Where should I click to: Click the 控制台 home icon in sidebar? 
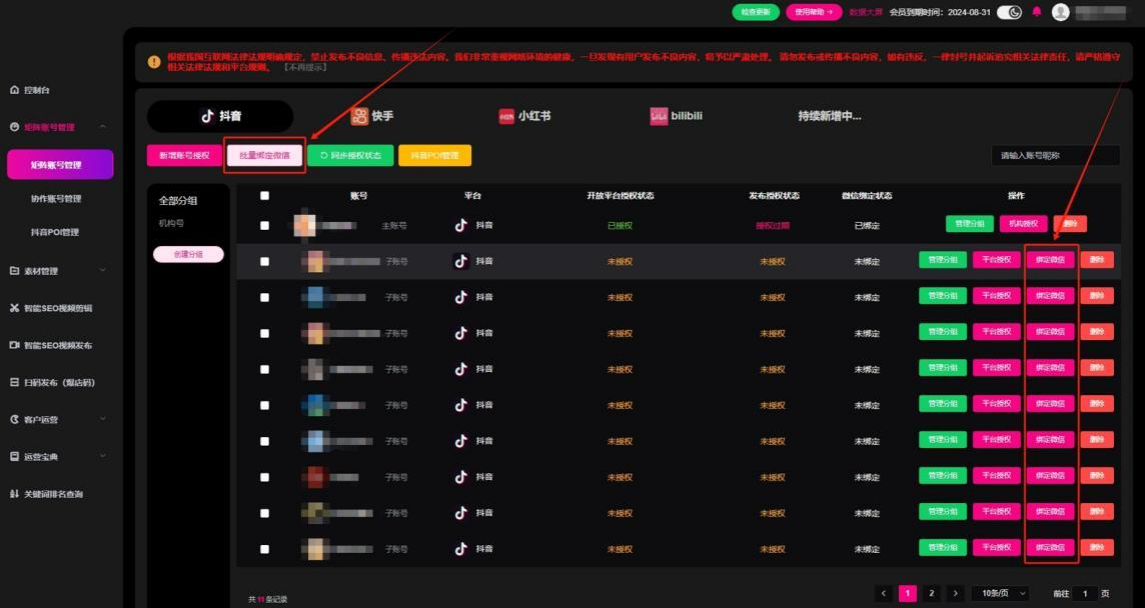point(14,90)
